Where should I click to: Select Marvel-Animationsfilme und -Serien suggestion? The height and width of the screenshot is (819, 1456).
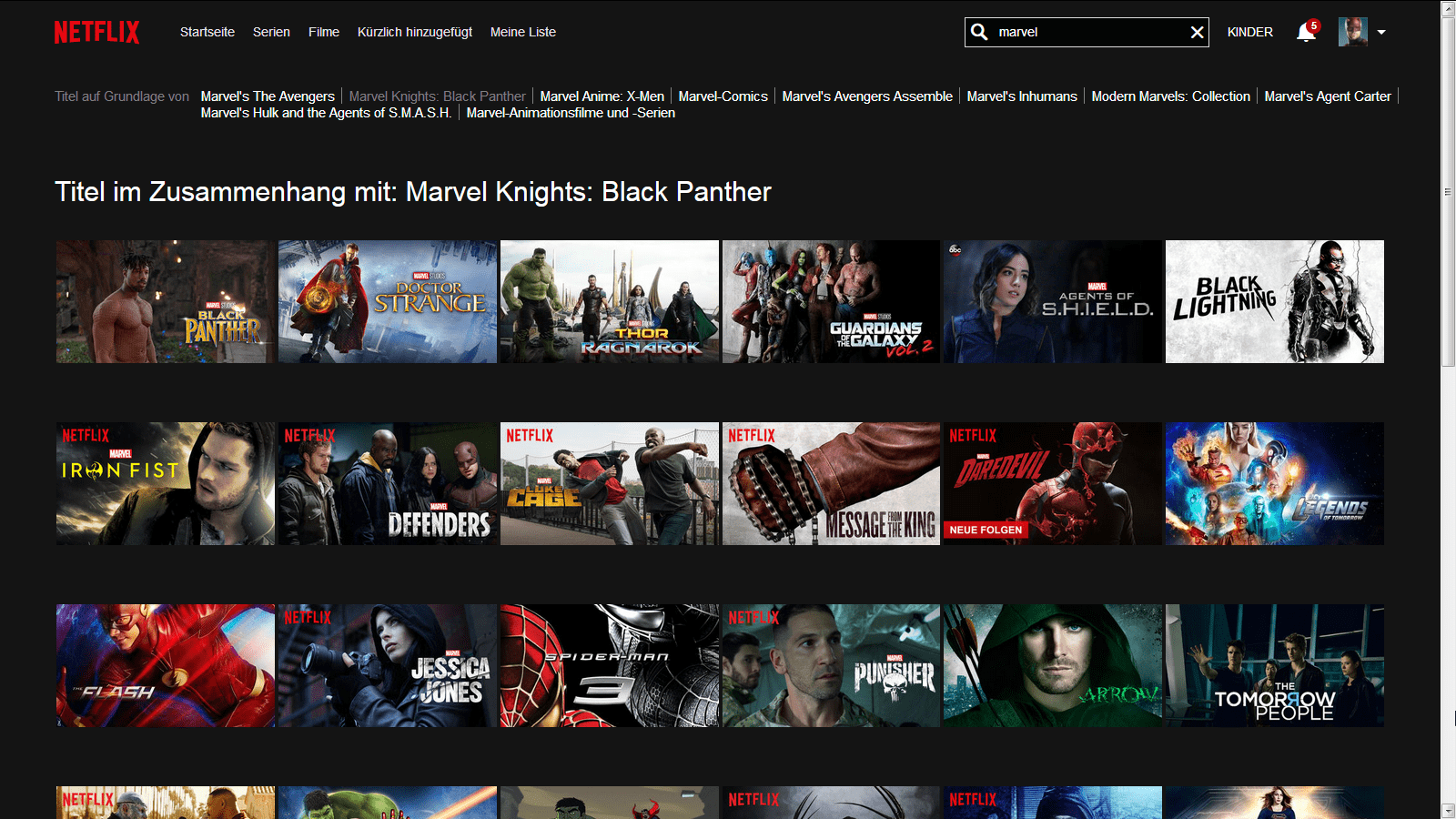tap(571, 113)
